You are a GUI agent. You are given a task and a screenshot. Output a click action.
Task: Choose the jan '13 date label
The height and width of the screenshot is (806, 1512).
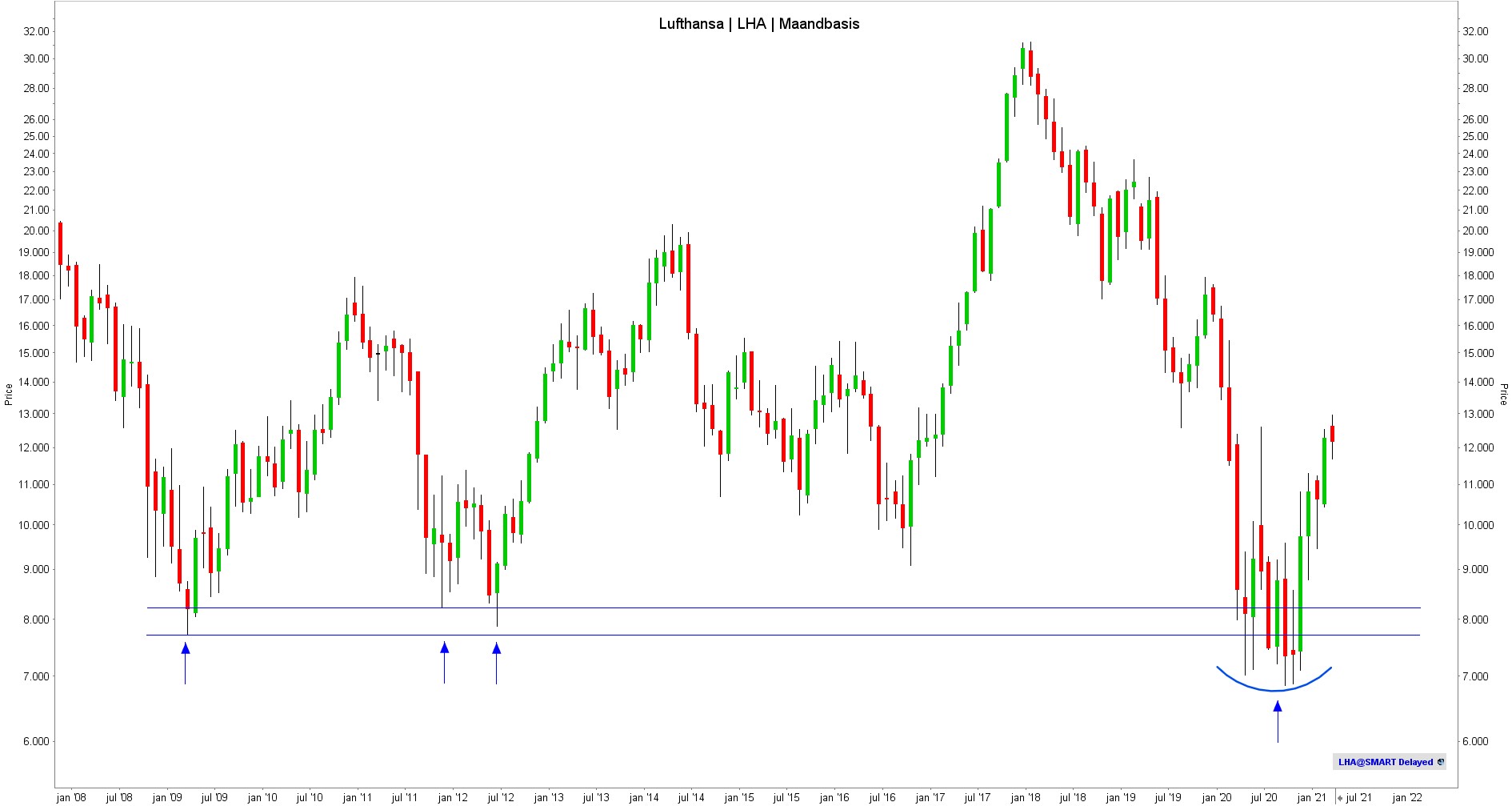tap(548, 797)
